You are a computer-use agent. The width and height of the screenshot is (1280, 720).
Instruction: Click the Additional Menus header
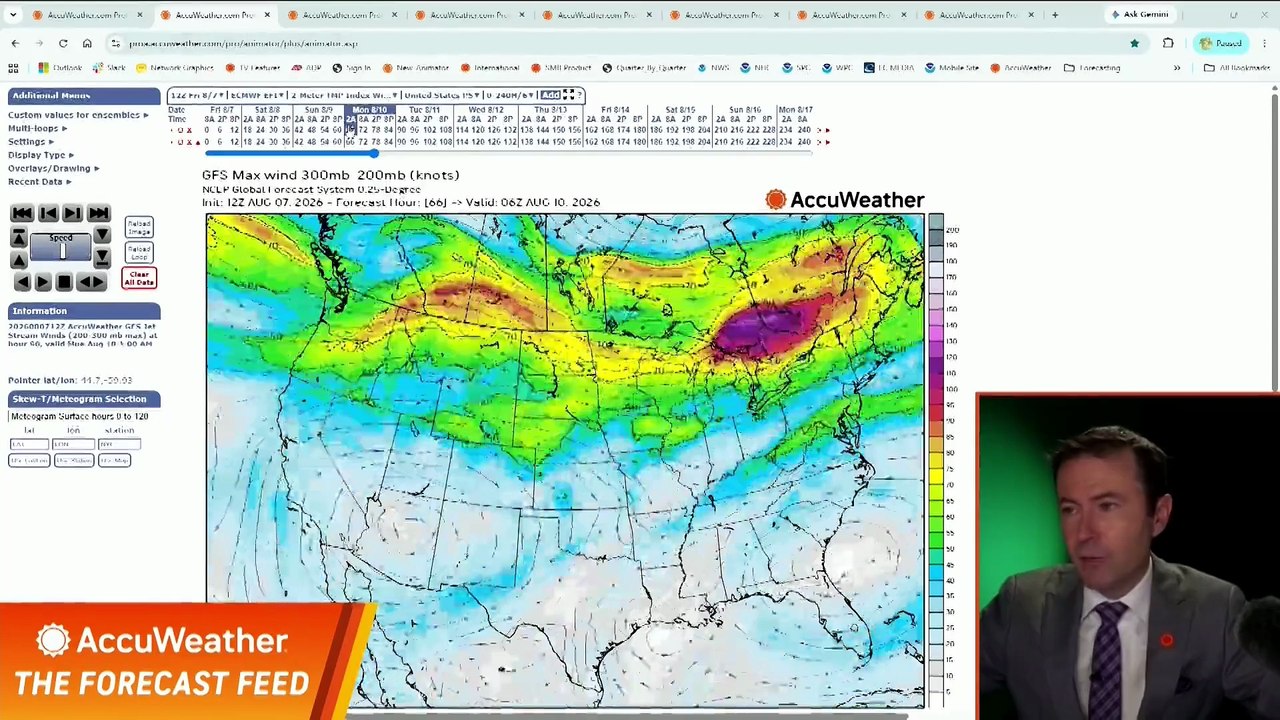(x=84, y=95)
